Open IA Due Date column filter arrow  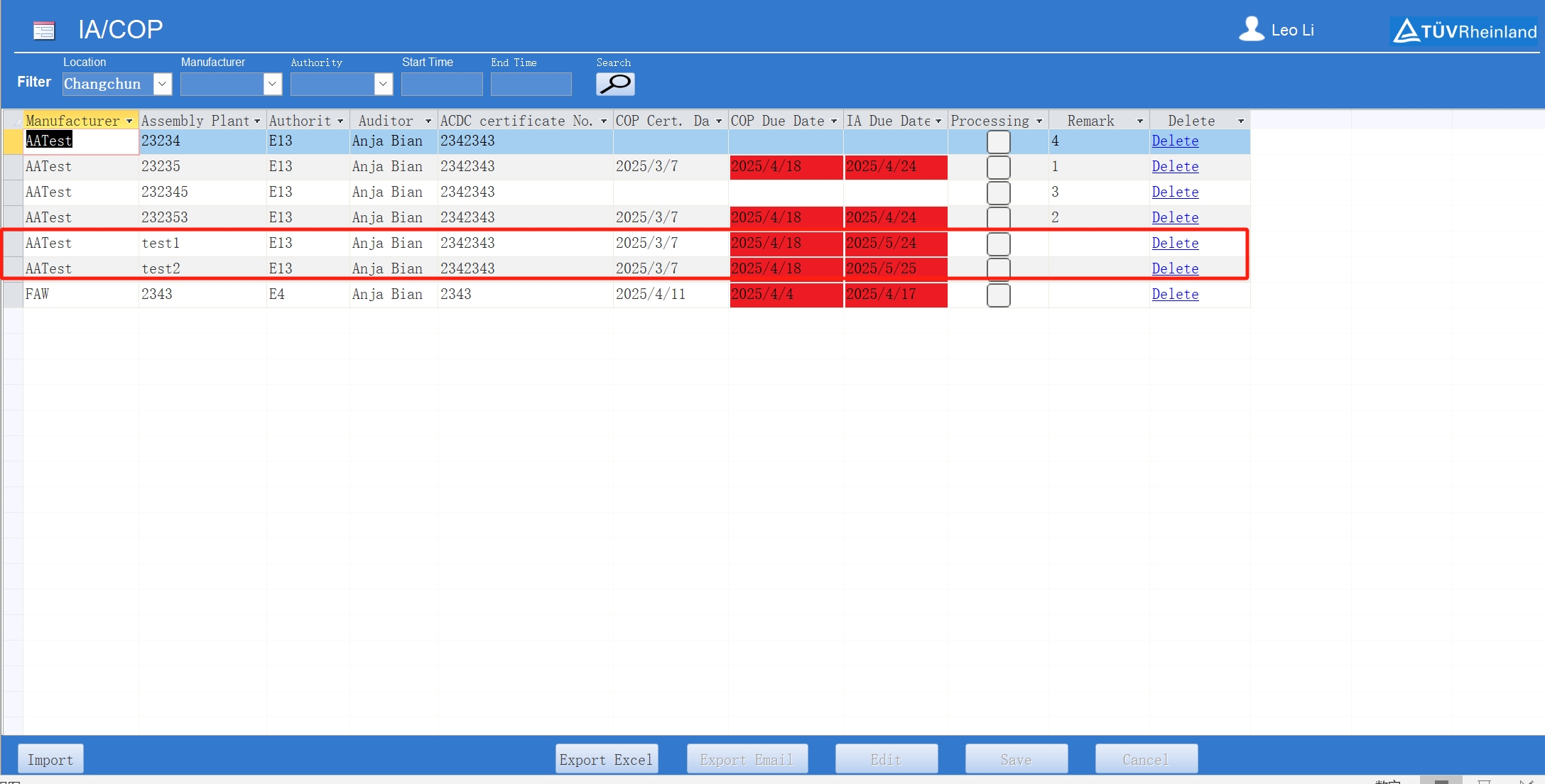938,121
